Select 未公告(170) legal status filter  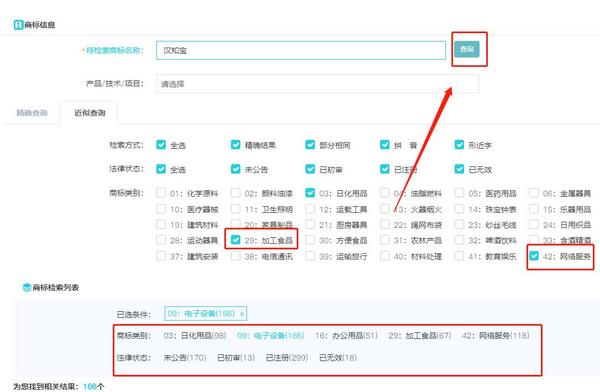[185, 358]
